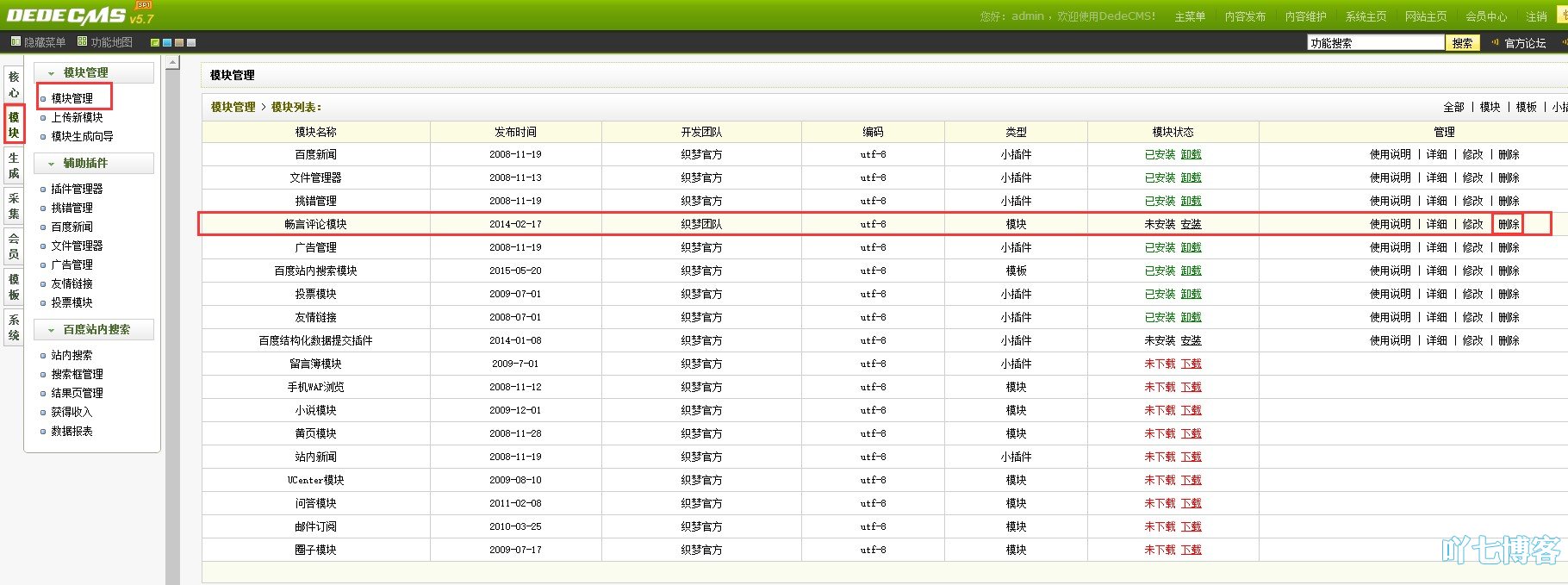Viewport: 1568px width, 585px height.
Task: Open 内容发布 in the top menu
Action: point(1245,16)
